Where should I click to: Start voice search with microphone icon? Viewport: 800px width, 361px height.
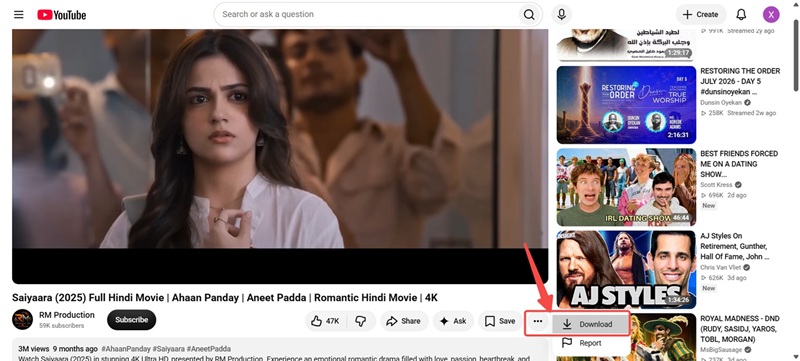click(x=561, y=14)
